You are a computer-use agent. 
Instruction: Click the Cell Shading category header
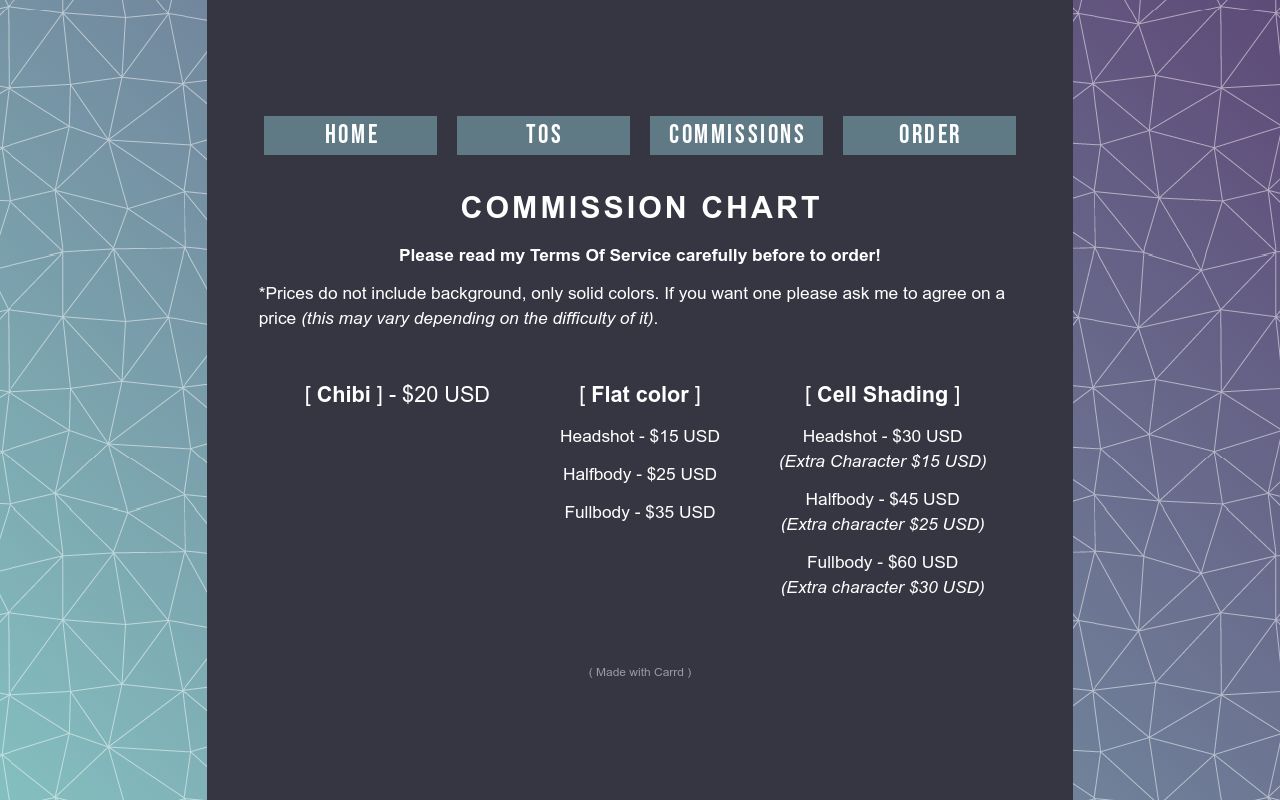tap(883, 395)
